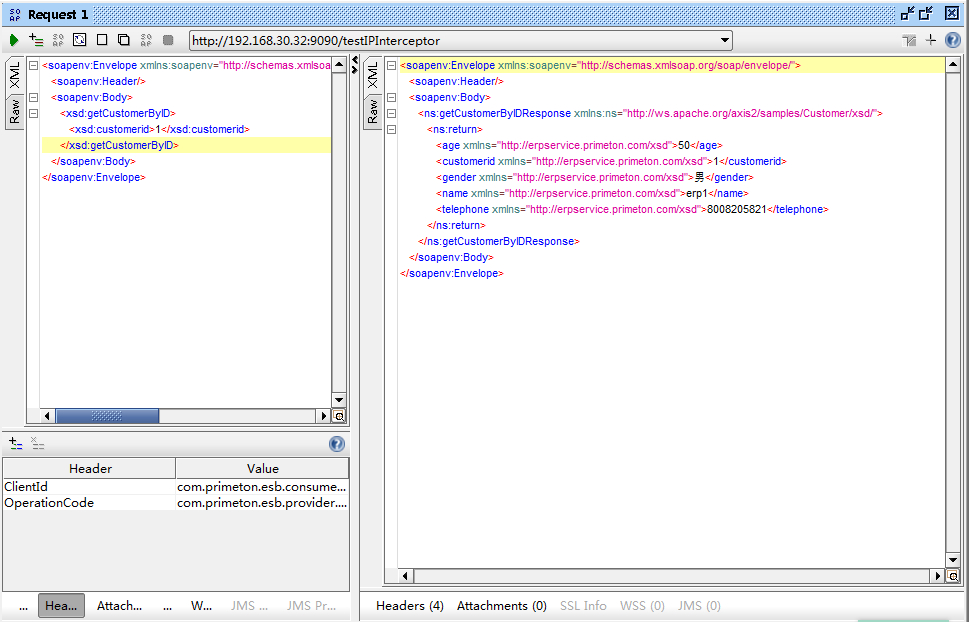969x622 pixels.
Task: Click the plus icon beside help
Action: [x=931, y=40]
